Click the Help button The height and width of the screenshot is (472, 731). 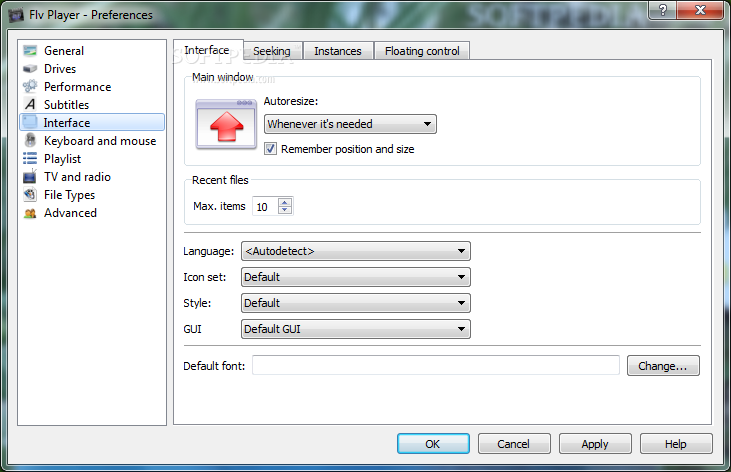pos(676,444)
